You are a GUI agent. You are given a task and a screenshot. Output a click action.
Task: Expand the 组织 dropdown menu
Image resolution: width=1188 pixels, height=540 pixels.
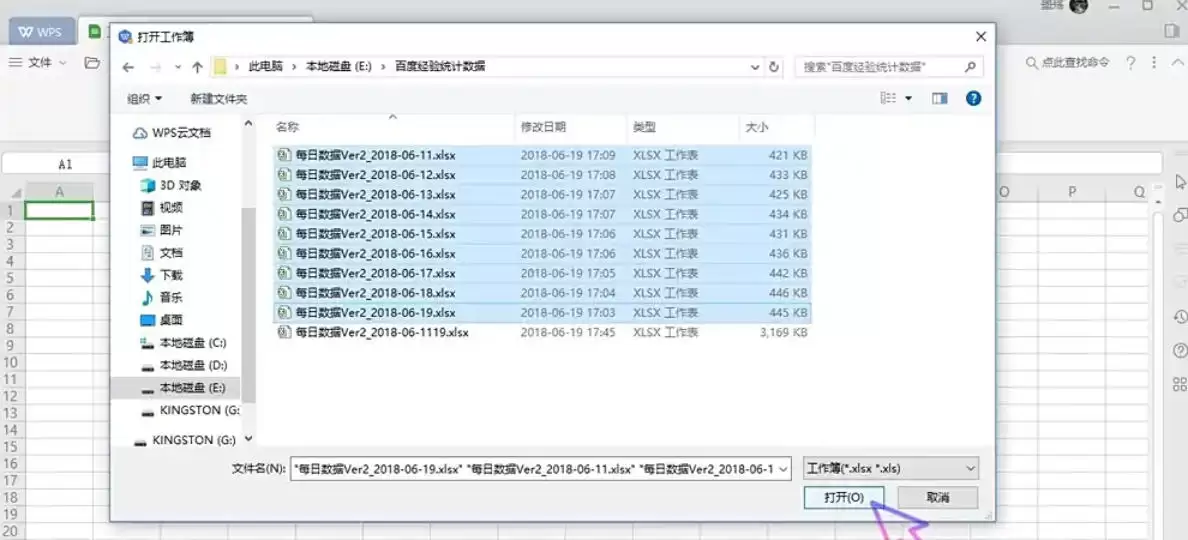tap(145, 98)
